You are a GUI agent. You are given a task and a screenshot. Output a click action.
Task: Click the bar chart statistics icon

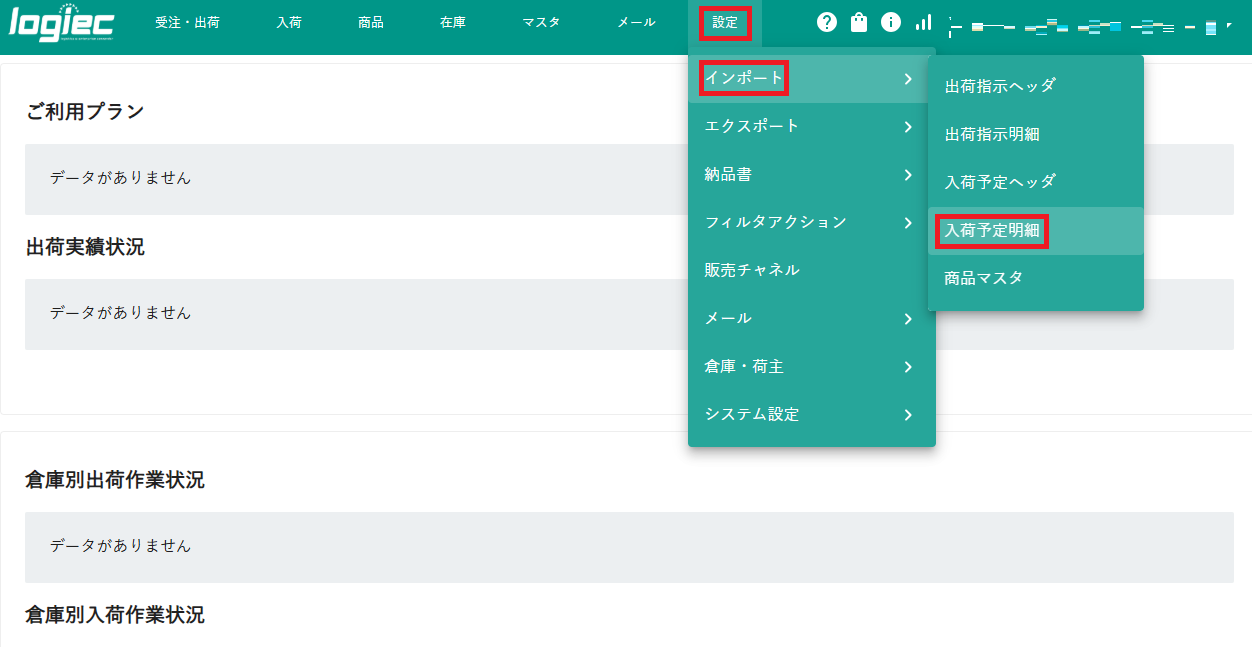coord(922,21)
